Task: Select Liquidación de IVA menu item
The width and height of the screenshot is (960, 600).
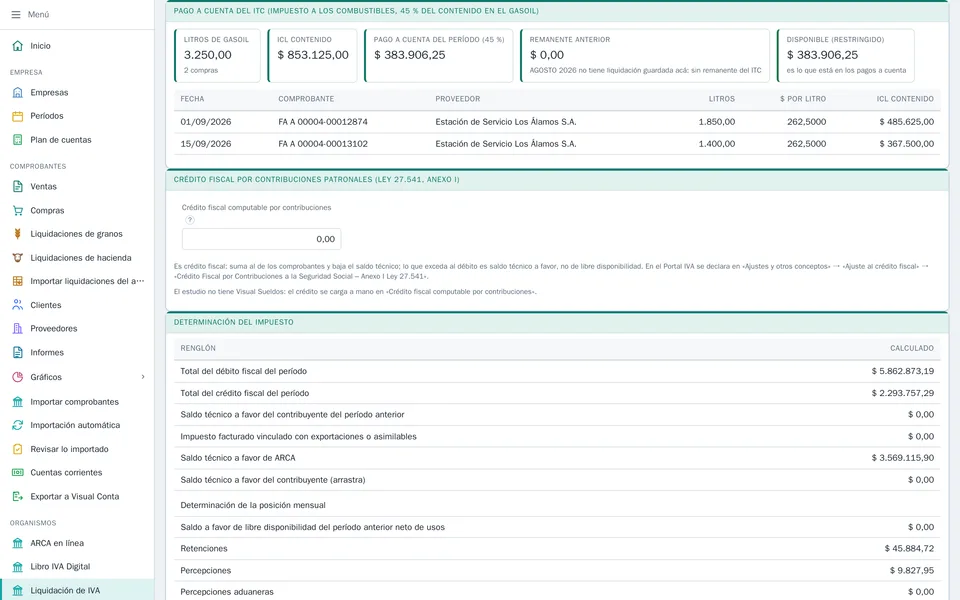Action: pyautogui.click(x=77, y=590)
